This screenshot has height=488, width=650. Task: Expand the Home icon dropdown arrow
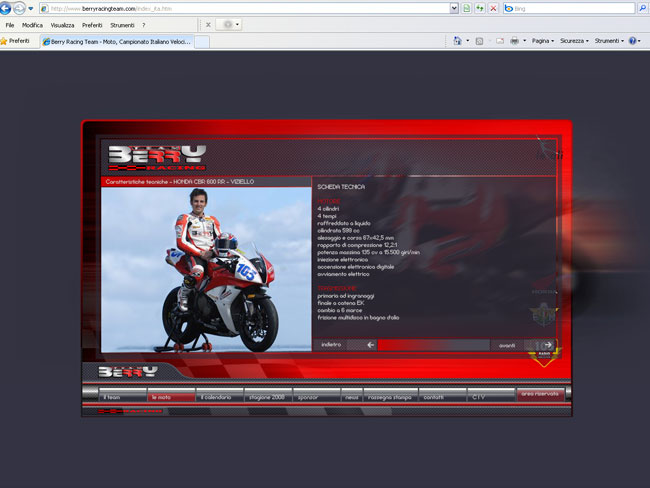tap(468, 41)
